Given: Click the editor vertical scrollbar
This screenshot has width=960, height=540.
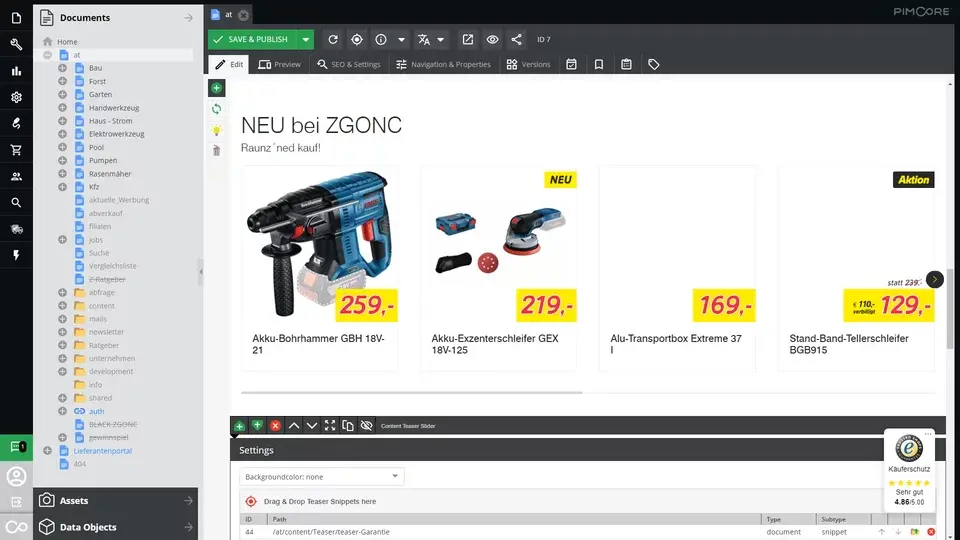Looking at the screenshot, I should pos(950,309).
